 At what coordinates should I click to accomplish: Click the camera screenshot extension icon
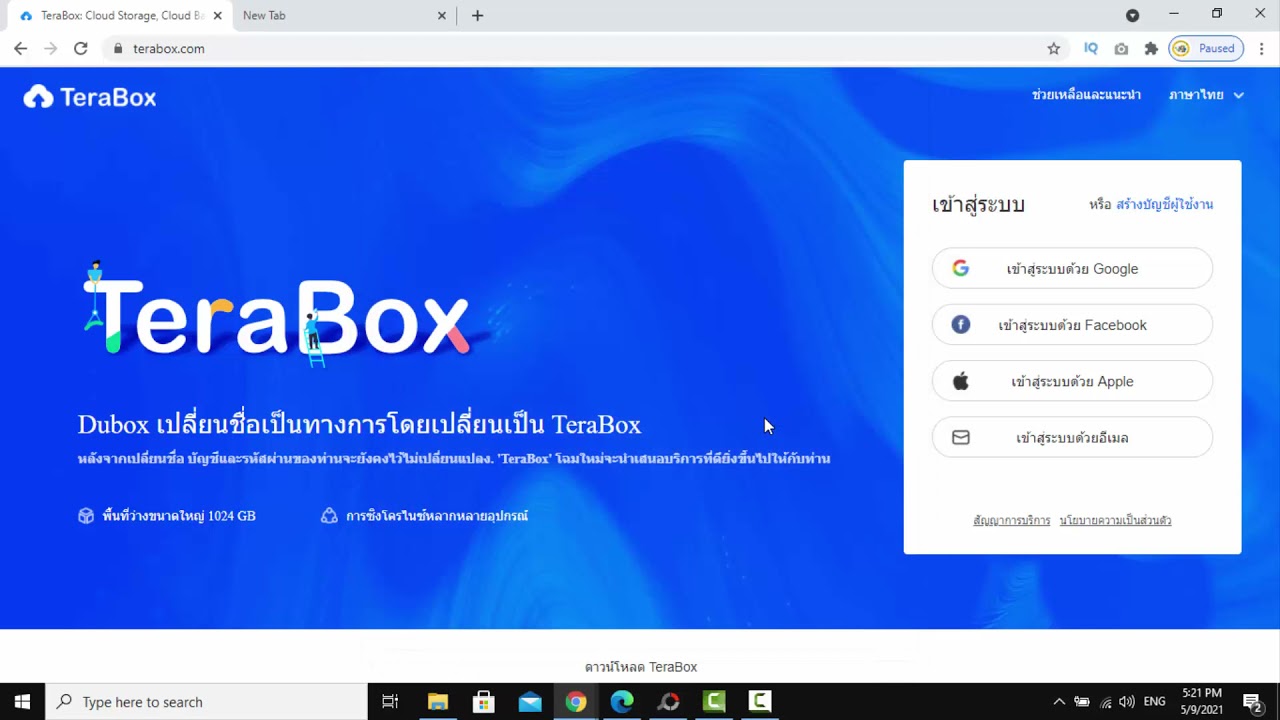tap(1121, 48)
